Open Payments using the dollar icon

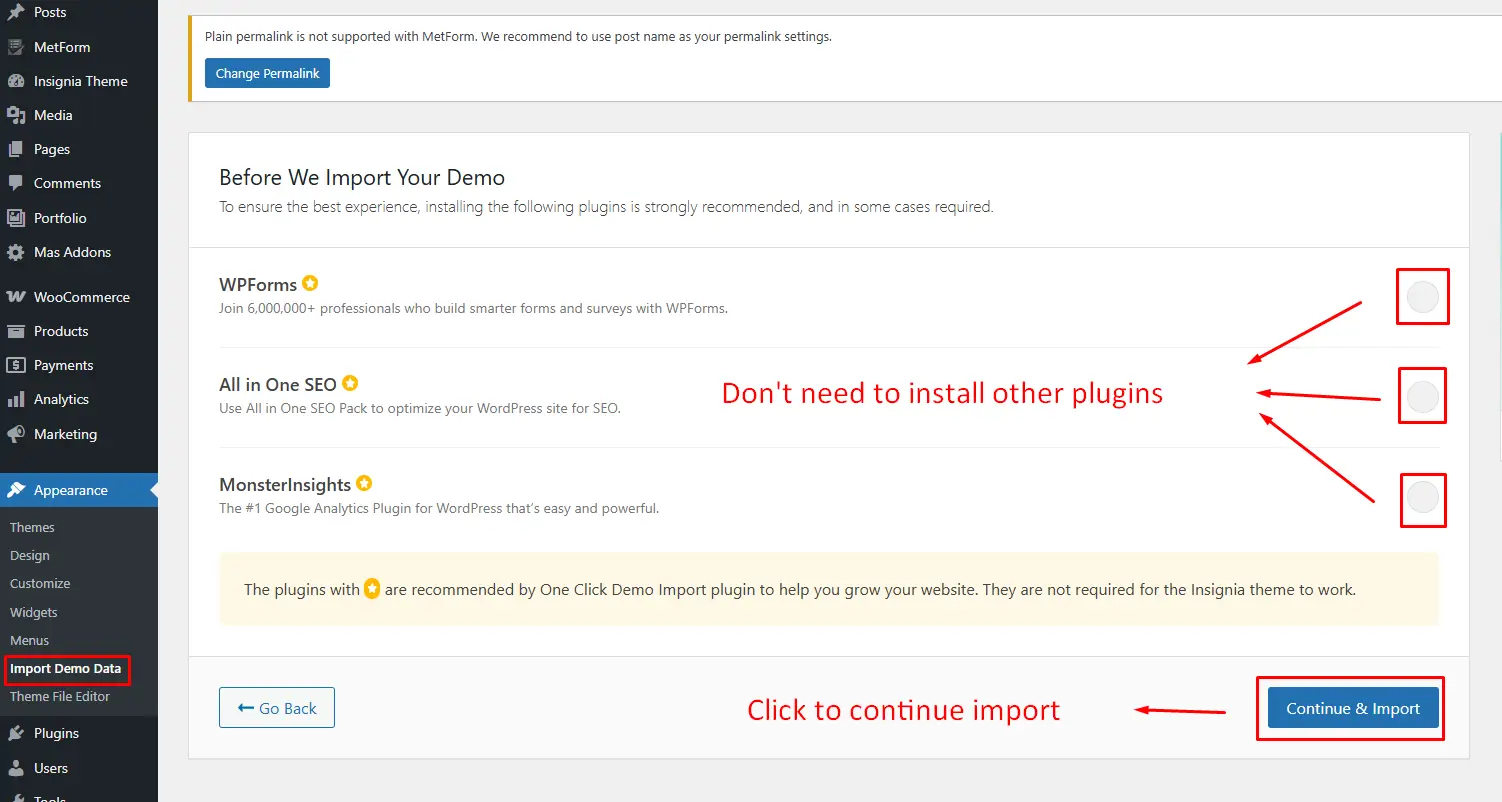pos(16,365)
